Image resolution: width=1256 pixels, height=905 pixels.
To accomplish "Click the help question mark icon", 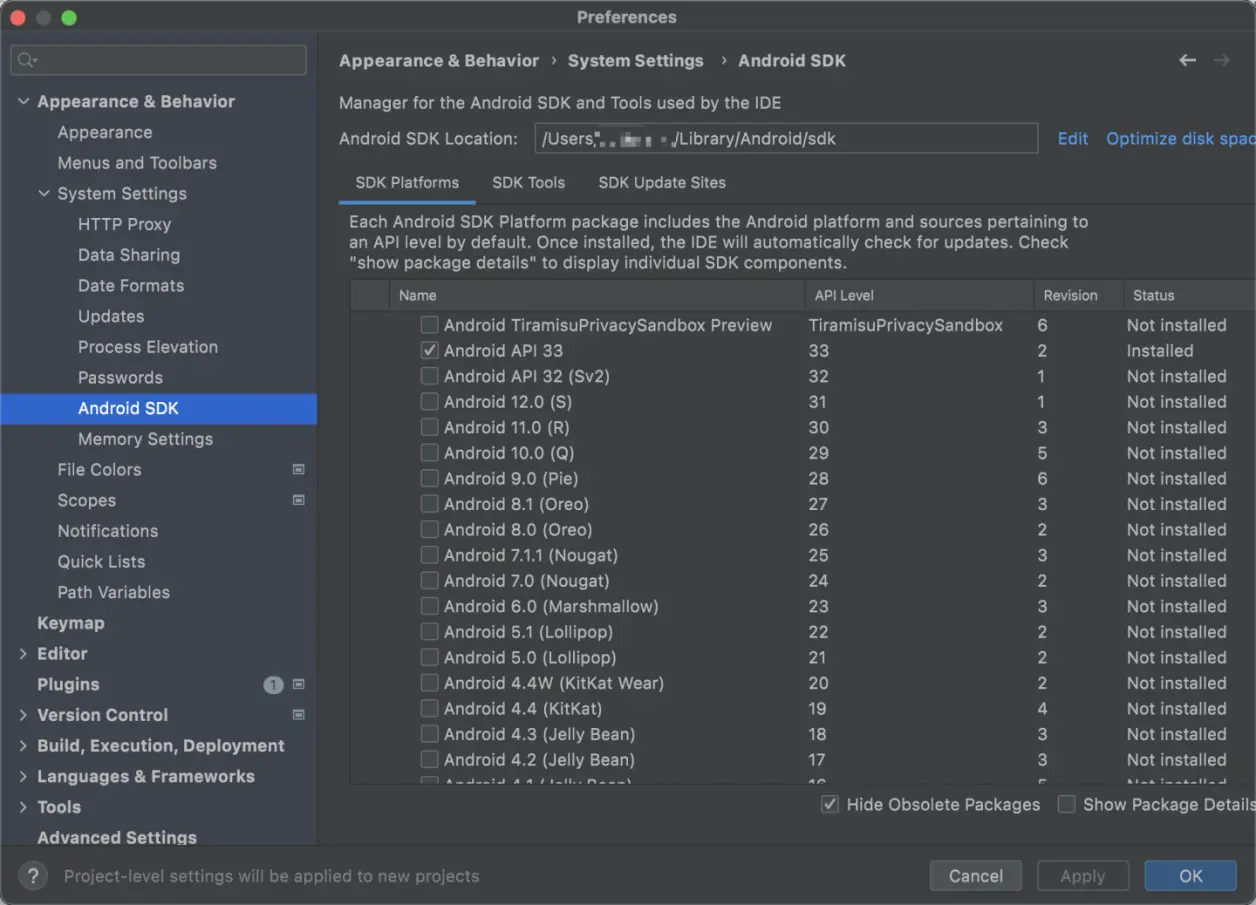I will coord(33,876).
